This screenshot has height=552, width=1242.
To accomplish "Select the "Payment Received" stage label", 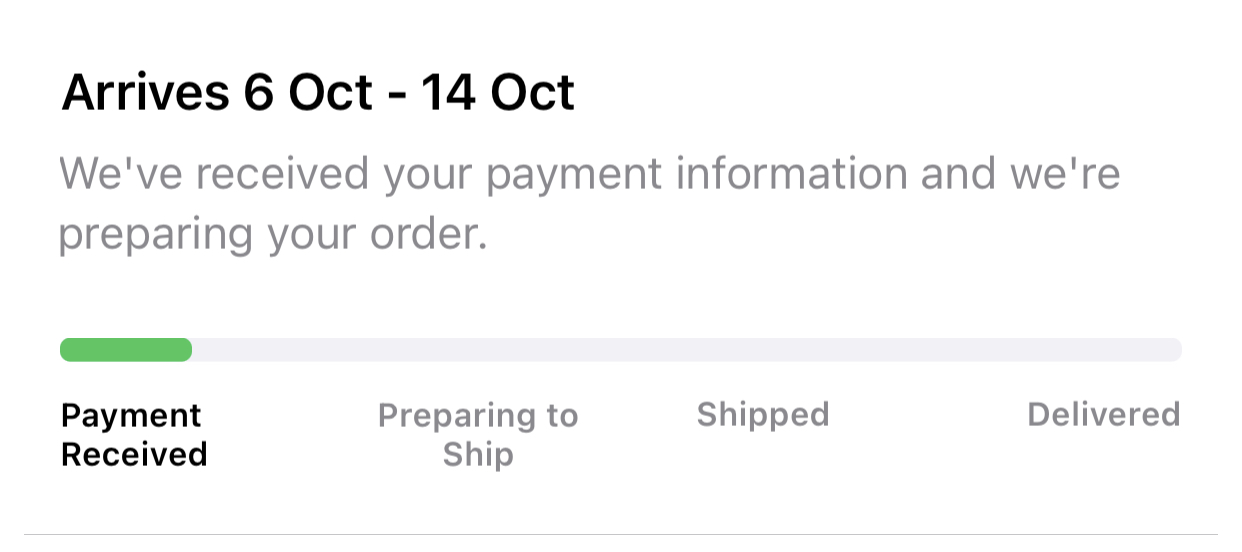I will pyautogui.click(x=134, y=434).
